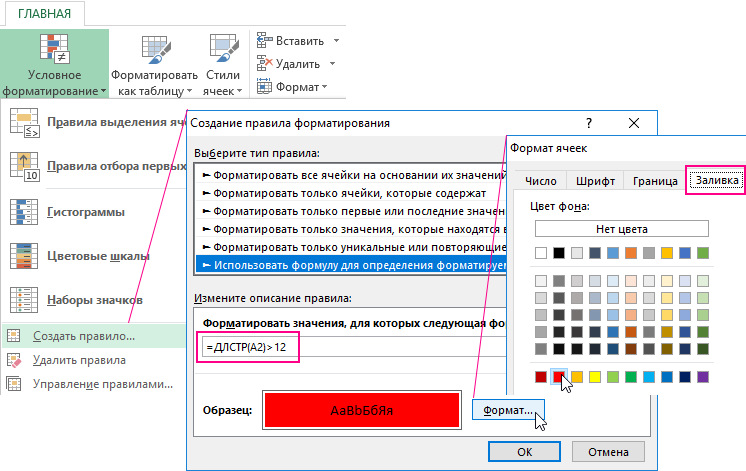Expand the Формат ribbon dropdown arrow
746x471 pixels.
(x=324, y=87)
